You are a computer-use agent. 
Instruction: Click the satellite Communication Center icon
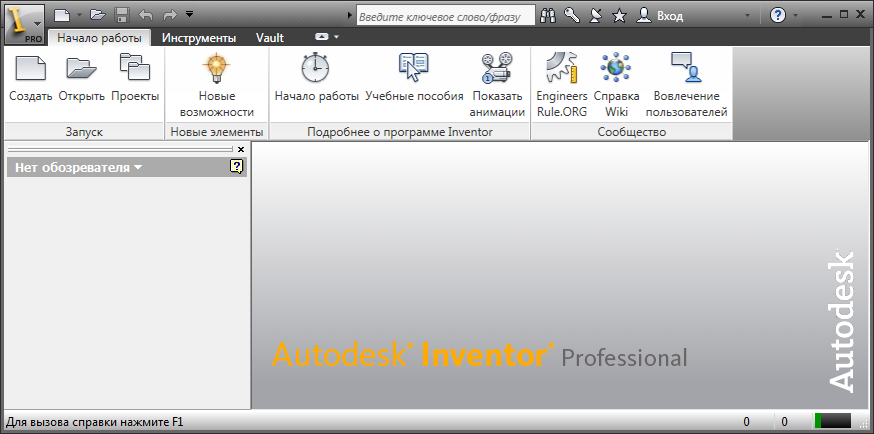click(595, 16)
